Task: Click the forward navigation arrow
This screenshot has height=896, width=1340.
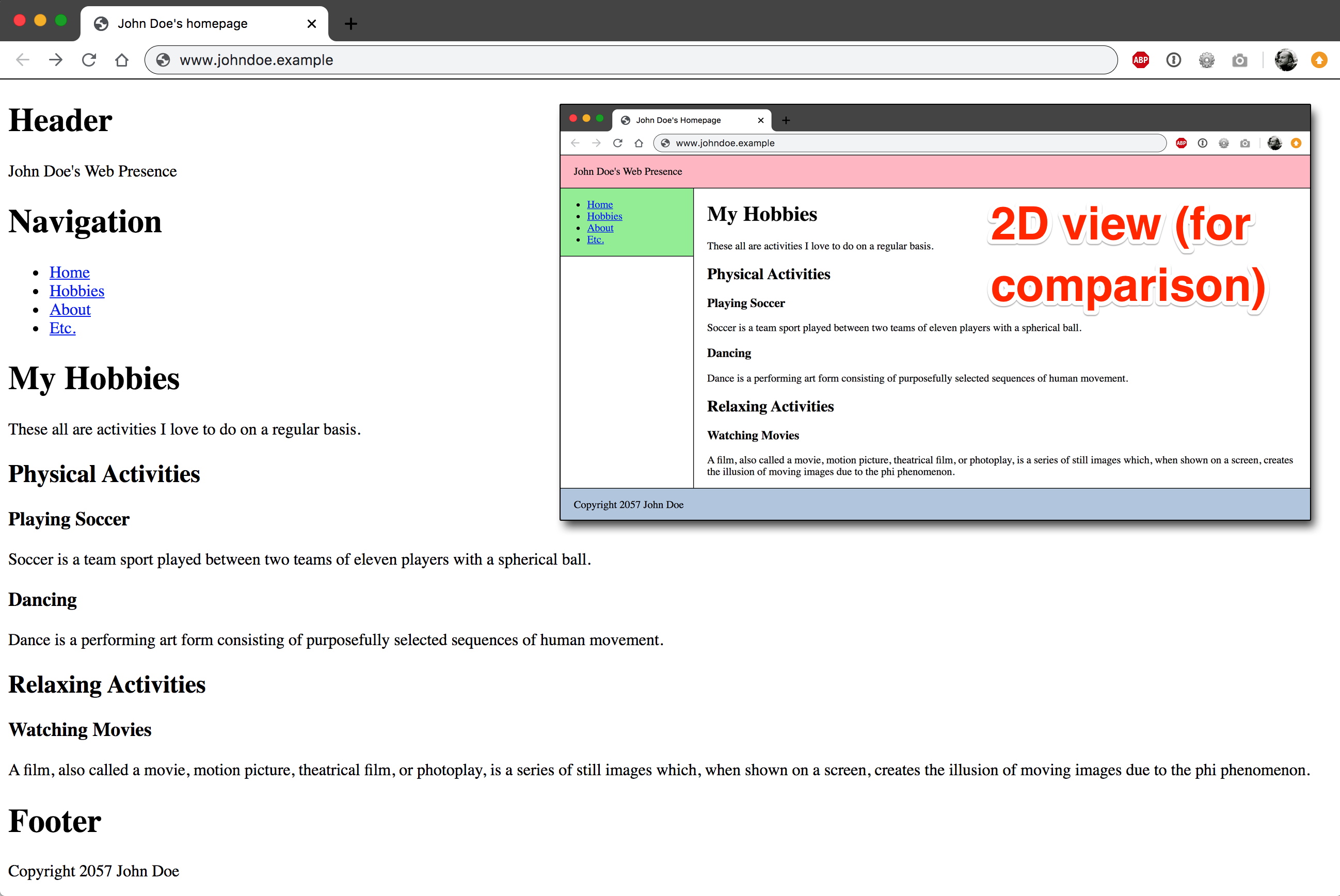Action: 55,59
